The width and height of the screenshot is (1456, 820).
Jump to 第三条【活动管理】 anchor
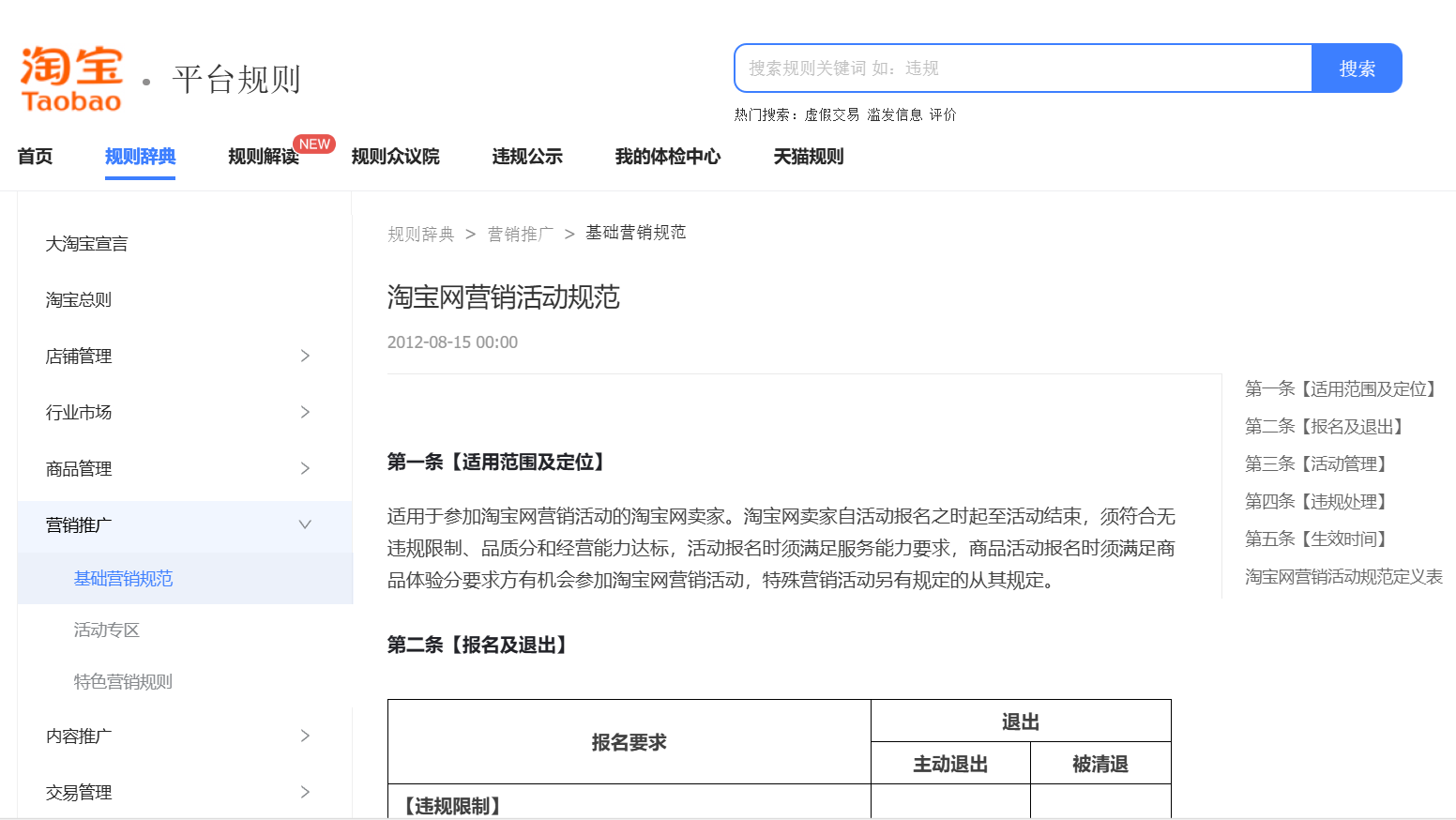pos(1317,463)
